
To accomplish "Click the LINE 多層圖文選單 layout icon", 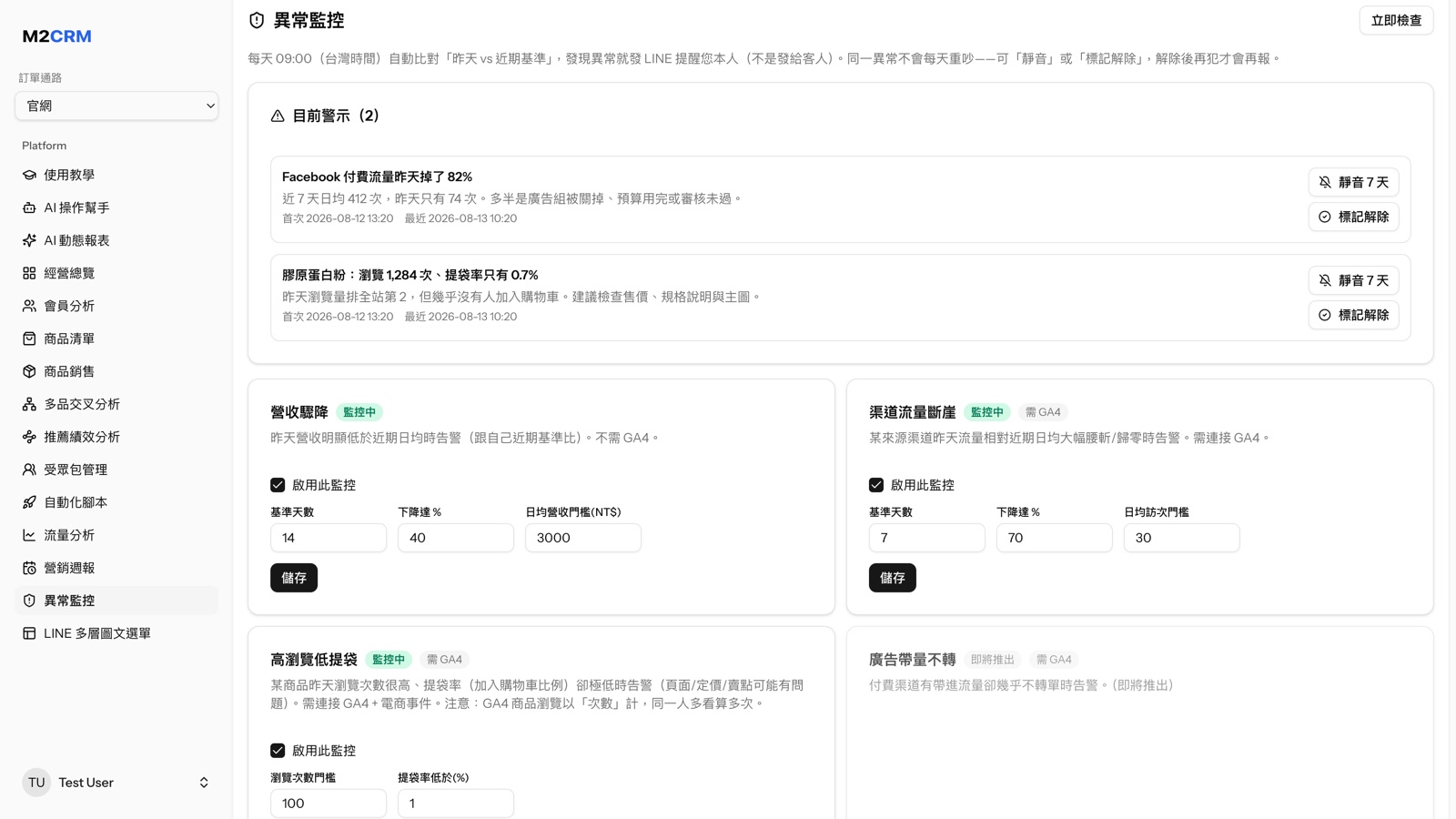I will tap(29, 633).
